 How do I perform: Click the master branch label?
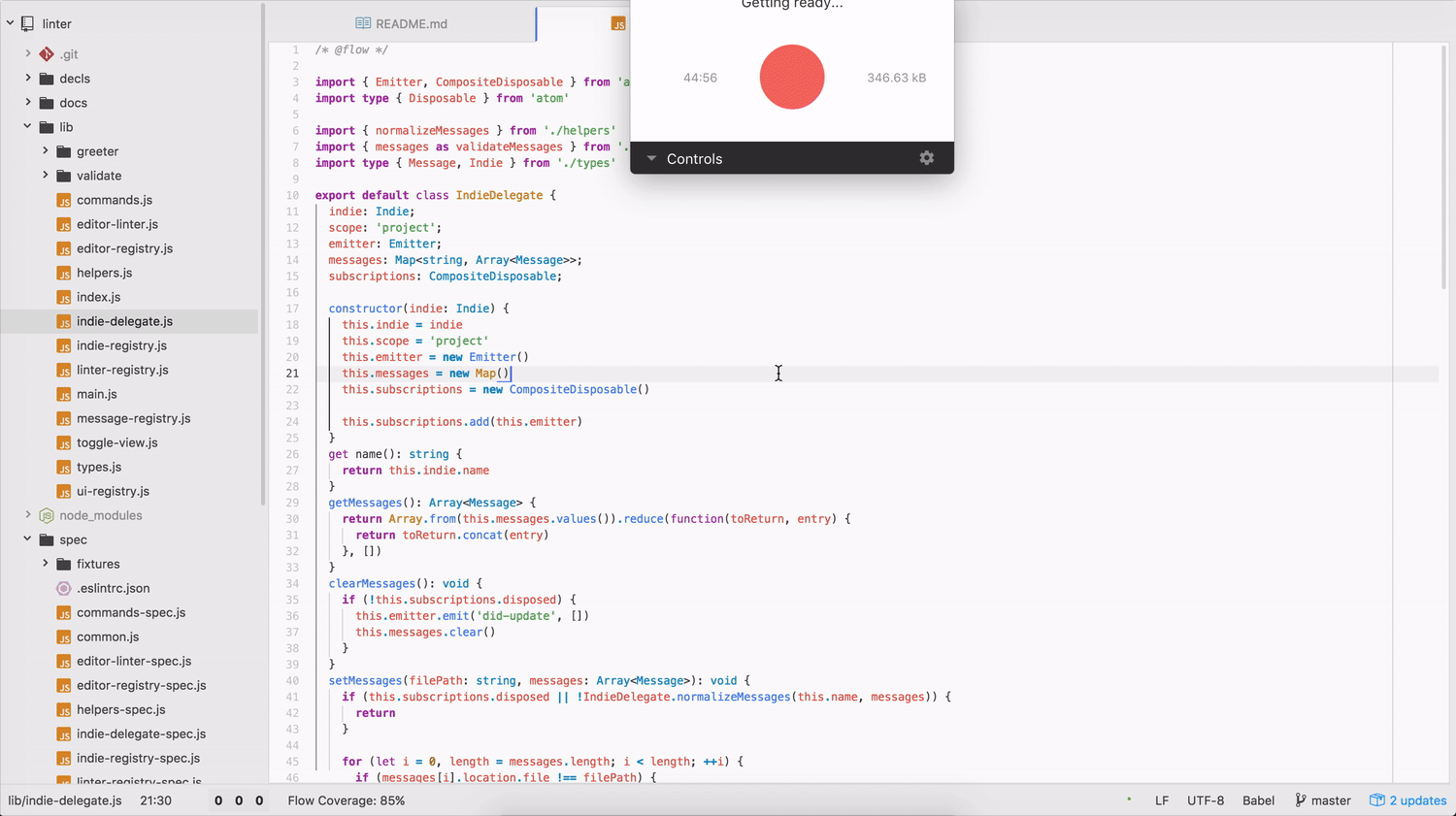click(1331, 800)
